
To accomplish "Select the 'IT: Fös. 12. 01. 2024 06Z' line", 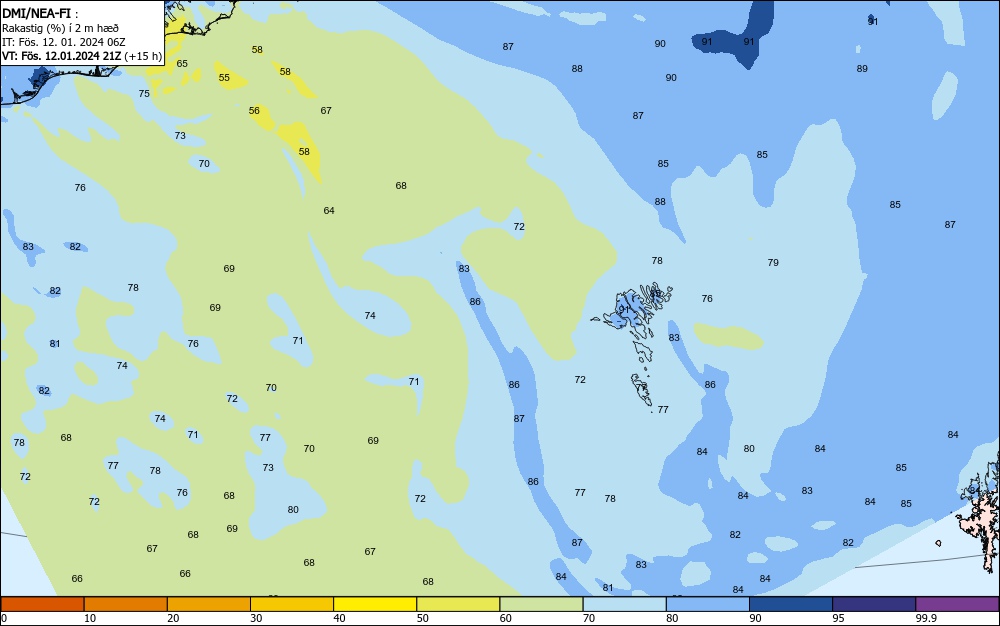I will click(x=64, y=42).
